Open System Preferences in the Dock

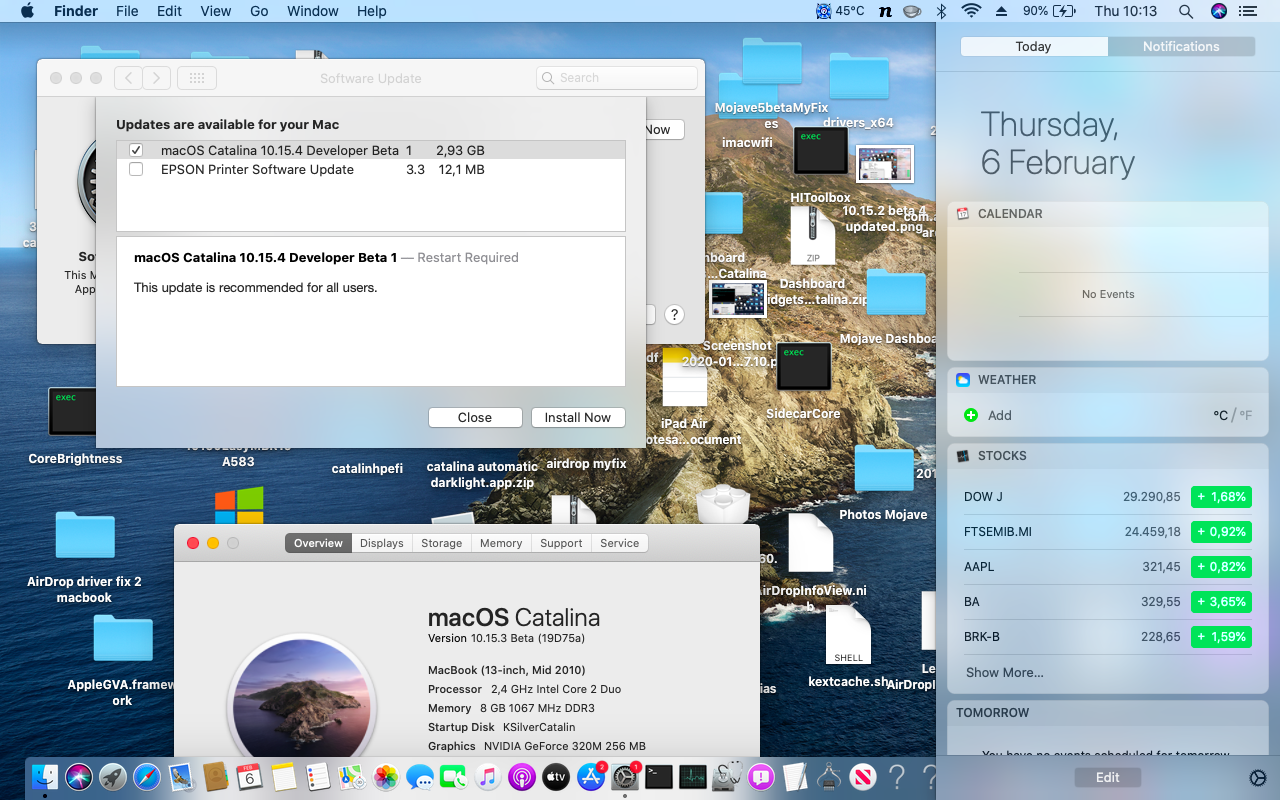(x=625, y=776)
